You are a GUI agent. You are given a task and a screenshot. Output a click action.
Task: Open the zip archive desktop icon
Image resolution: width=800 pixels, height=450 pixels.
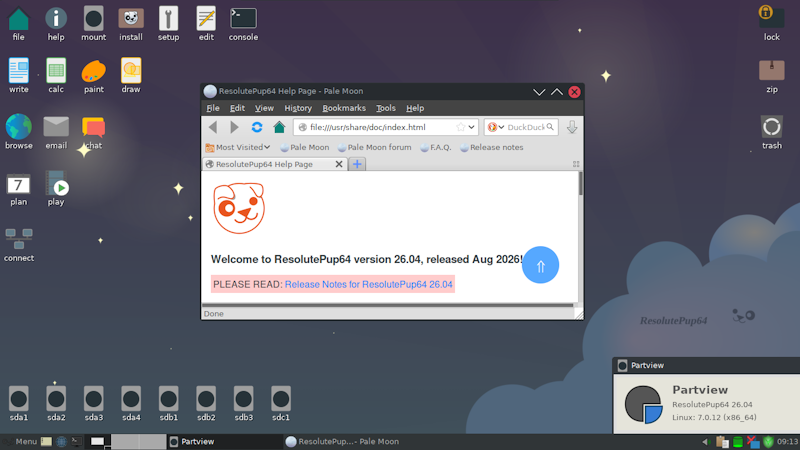coord(771,70)
